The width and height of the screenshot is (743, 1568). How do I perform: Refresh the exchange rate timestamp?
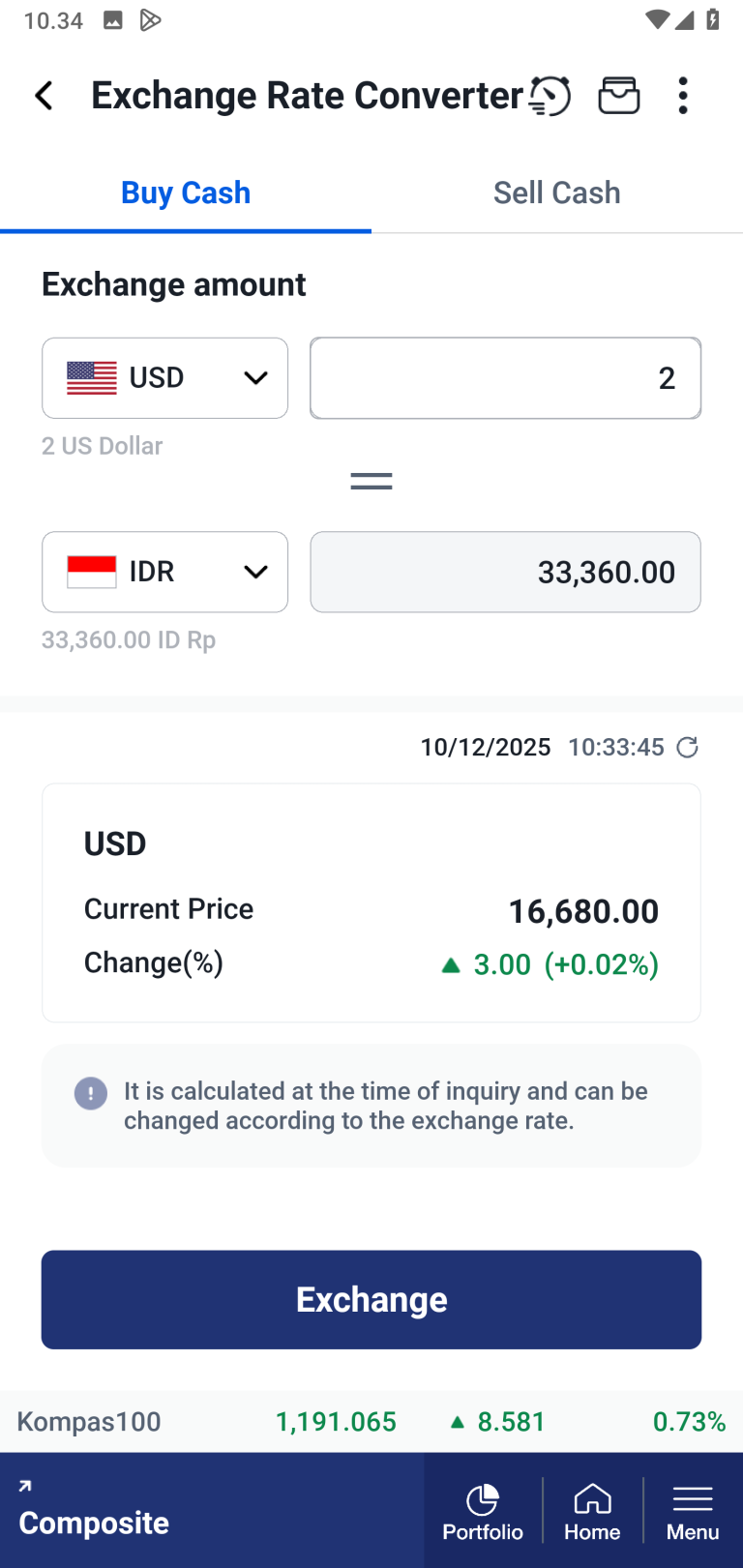click(687, 748)
